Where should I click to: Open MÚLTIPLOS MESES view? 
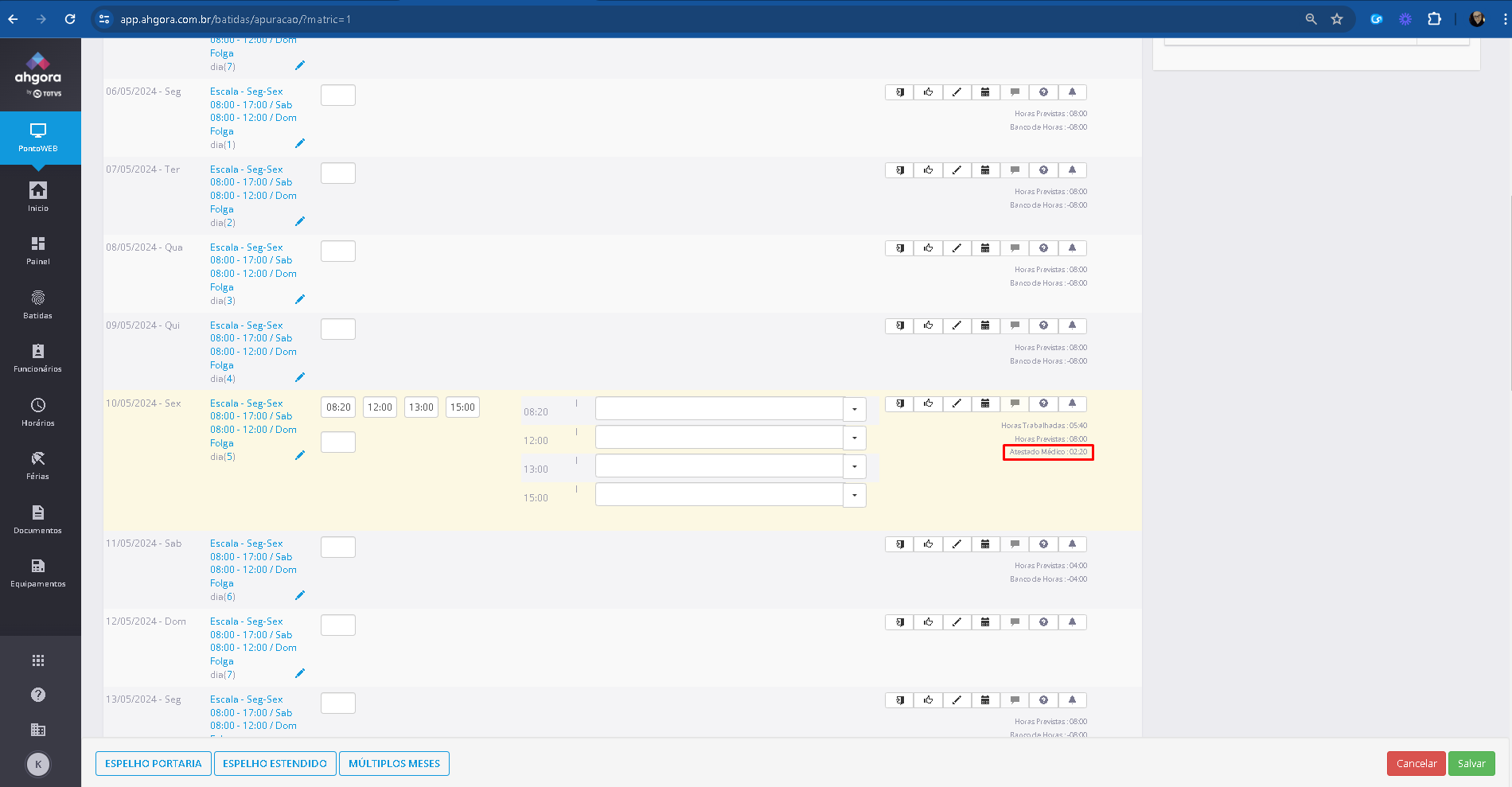[394, 763]
